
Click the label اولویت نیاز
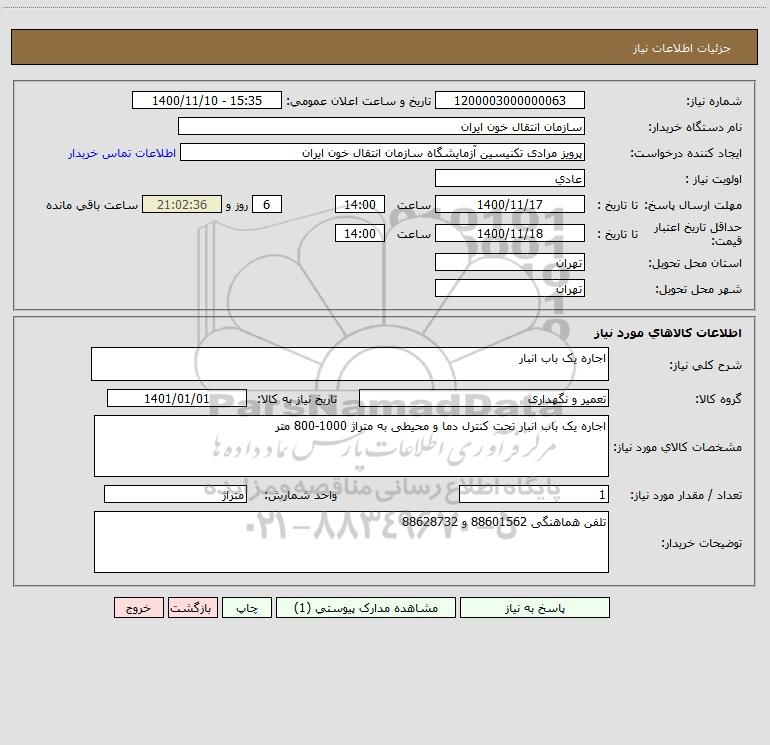(714, 180)
